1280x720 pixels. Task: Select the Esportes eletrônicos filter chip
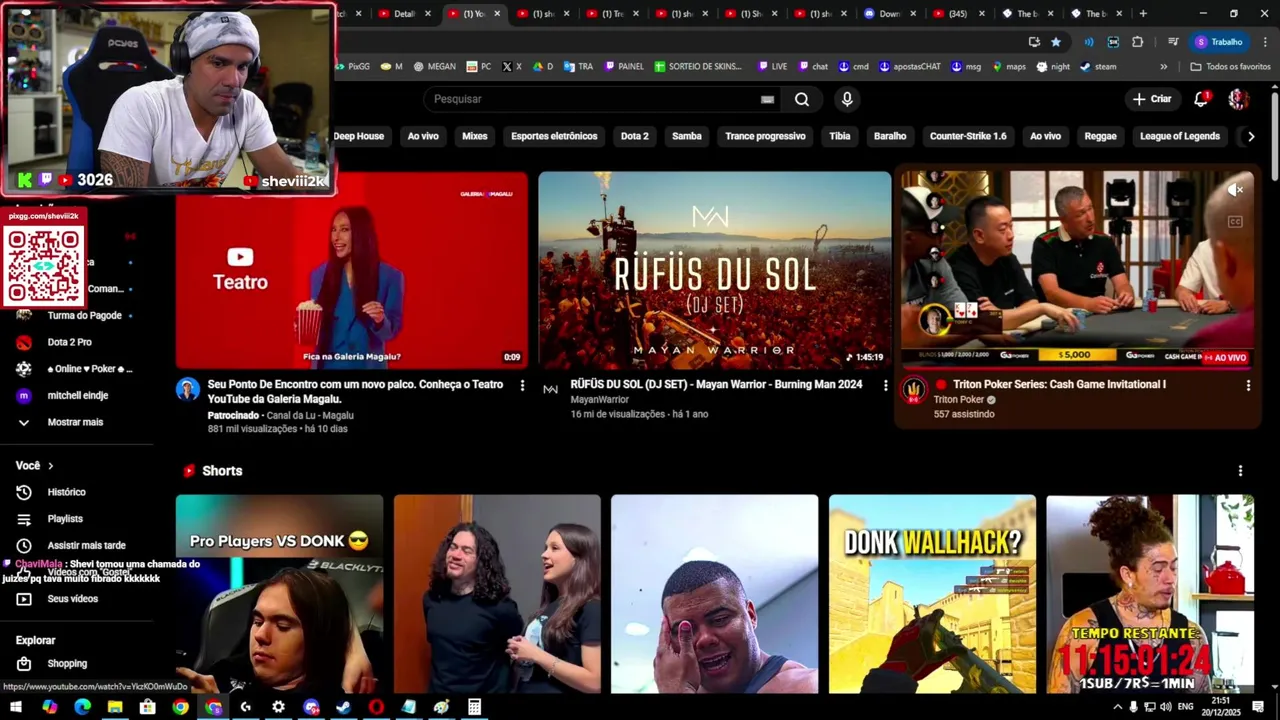(x=554, y=136)
